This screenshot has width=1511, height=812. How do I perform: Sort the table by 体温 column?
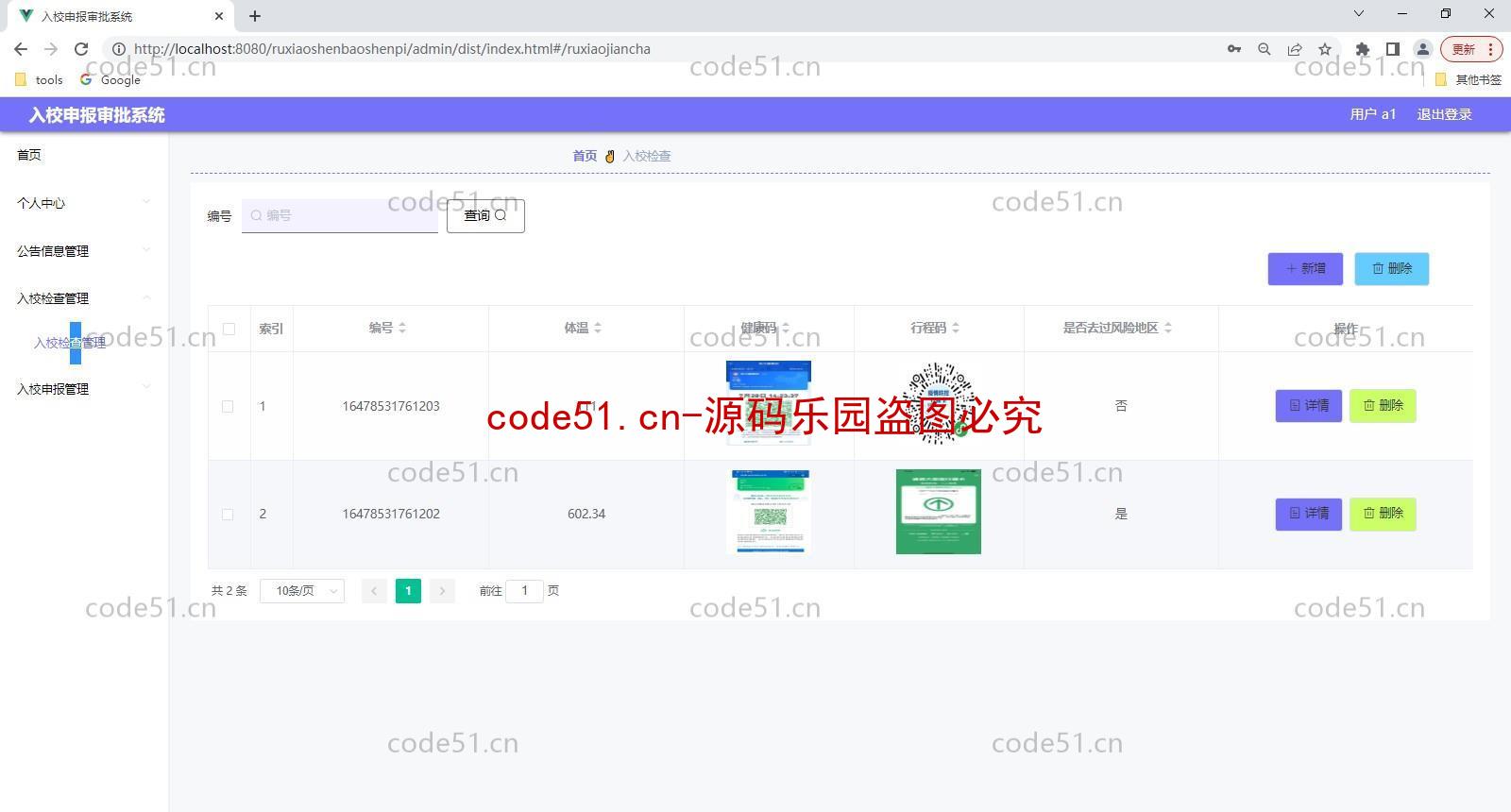pos(598,328)
